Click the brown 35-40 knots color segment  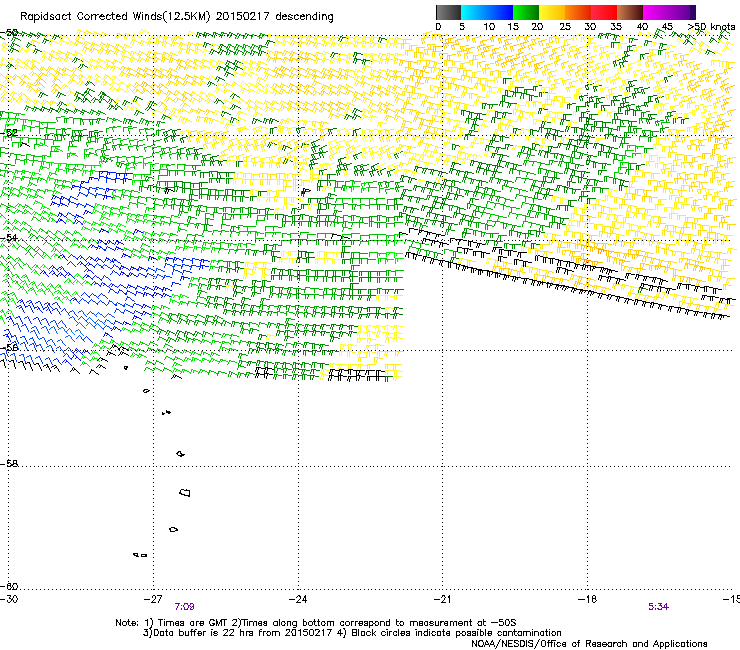(x=630, y=12)
